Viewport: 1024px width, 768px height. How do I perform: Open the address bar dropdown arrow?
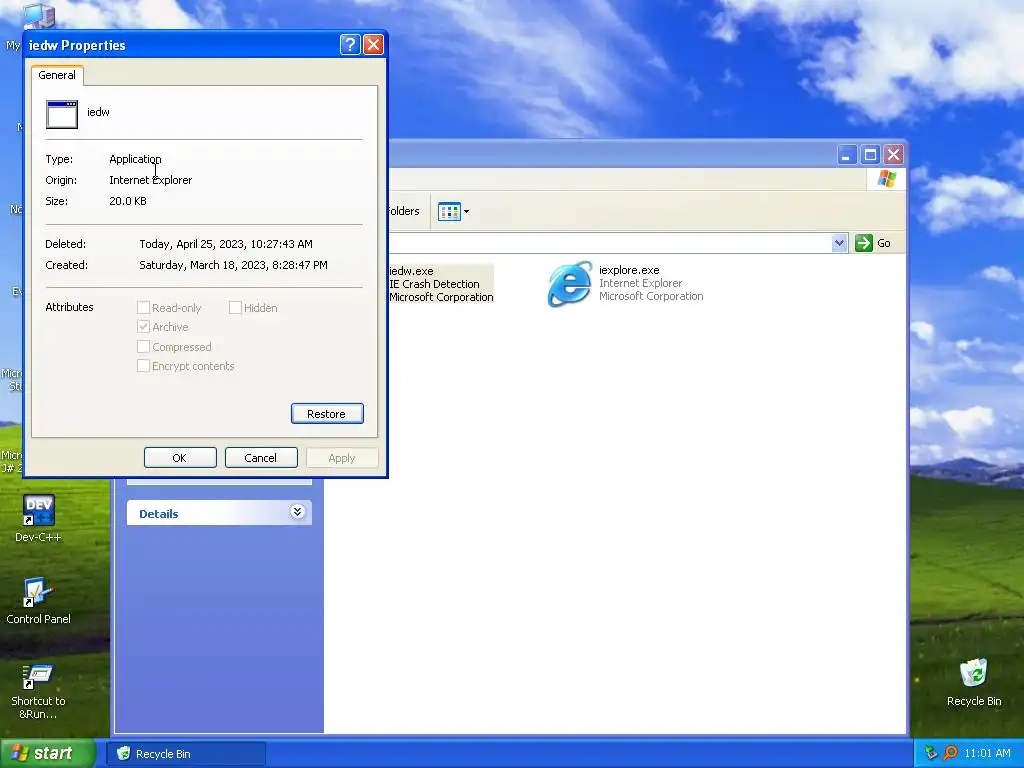point(839,243)
